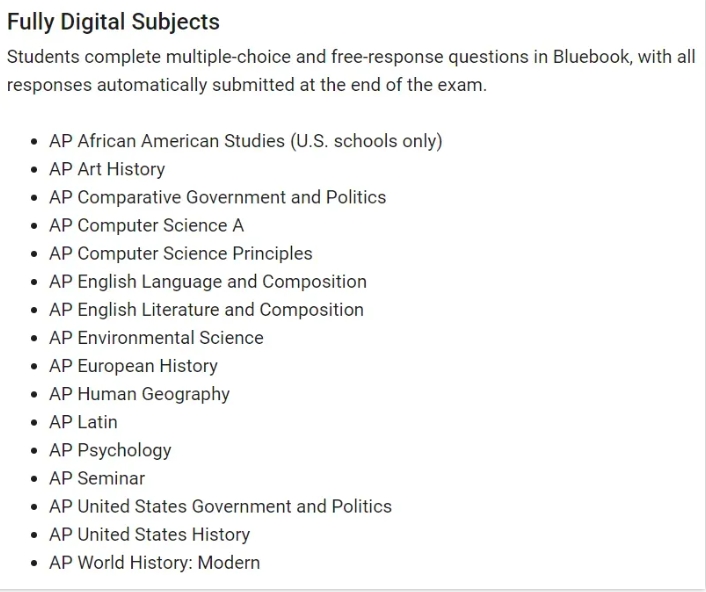The width and height of the screenshot is (706, 592).
Task: Select AP Comparative Government and Politics
Action: click(x=217, y=197)
